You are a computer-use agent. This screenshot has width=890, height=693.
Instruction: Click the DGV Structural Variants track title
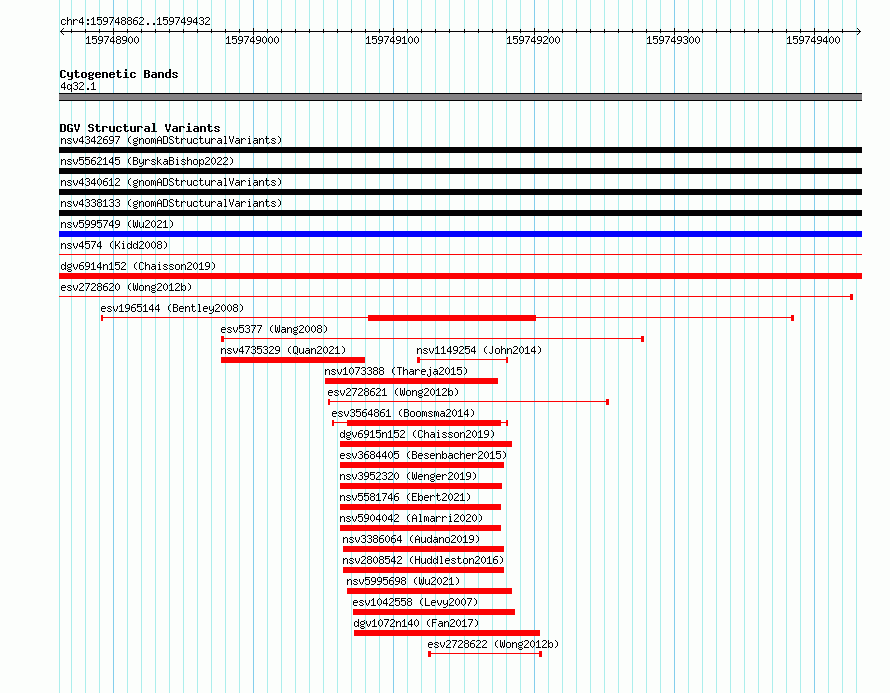[x=140, y=128]
